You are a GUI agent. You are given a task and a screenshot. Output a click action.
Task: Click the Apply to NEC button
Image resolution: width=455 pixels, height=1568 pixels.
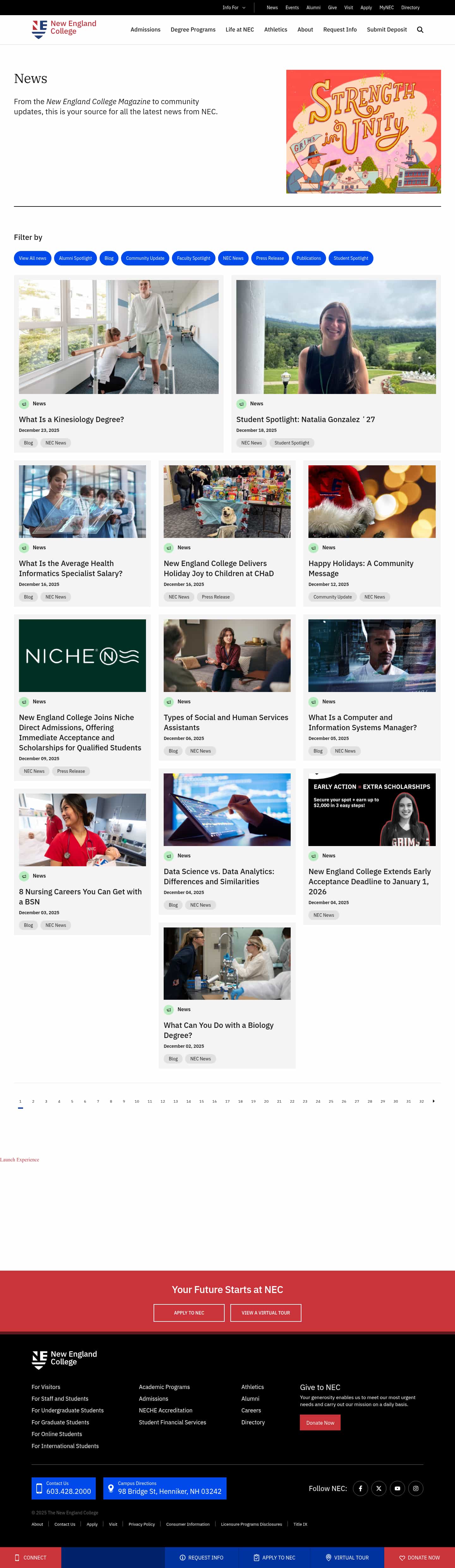(189, 1312)
